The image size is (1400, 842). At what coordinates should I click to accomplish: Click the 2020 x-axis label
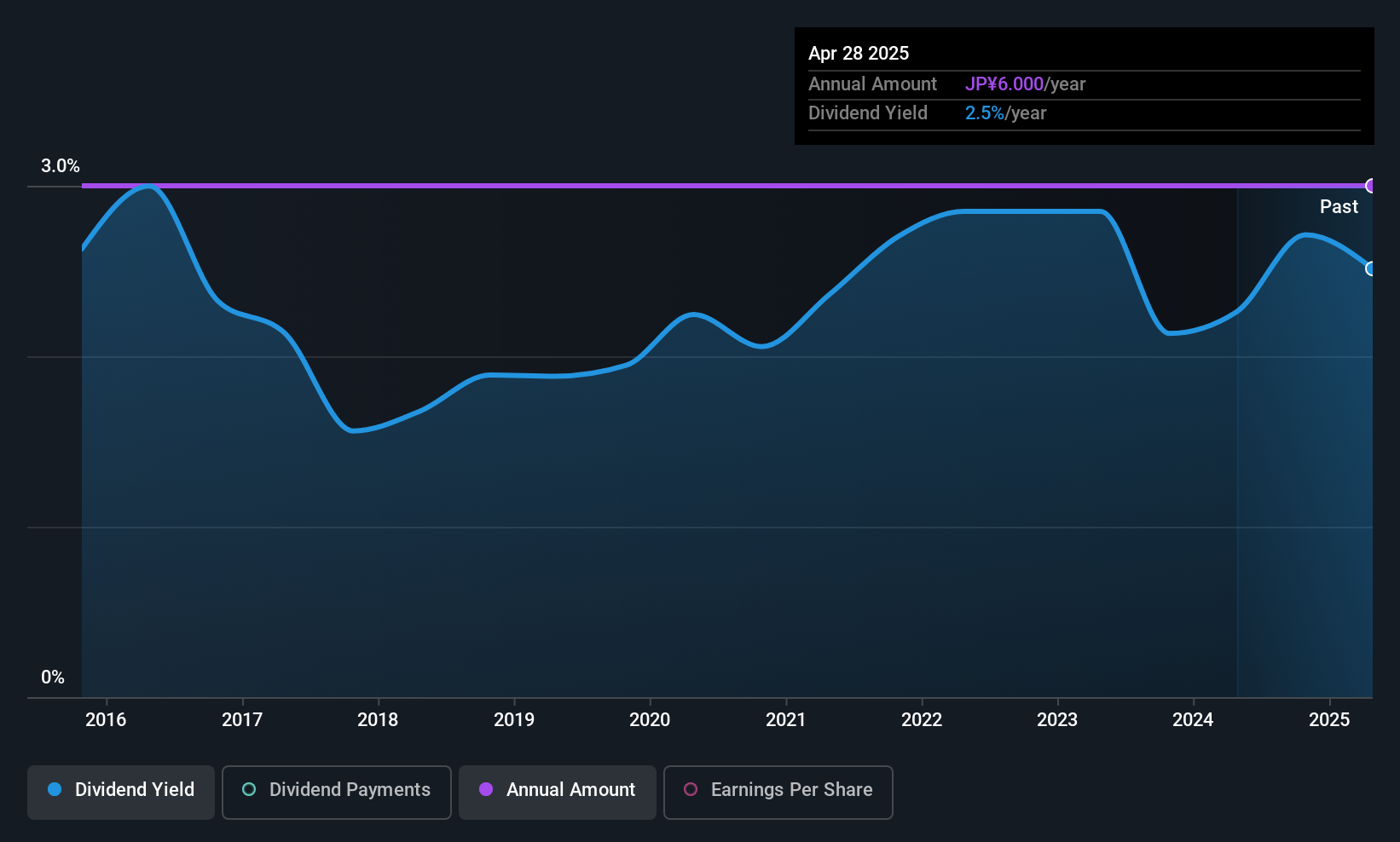pyautogui.click(x=650, y=720)
